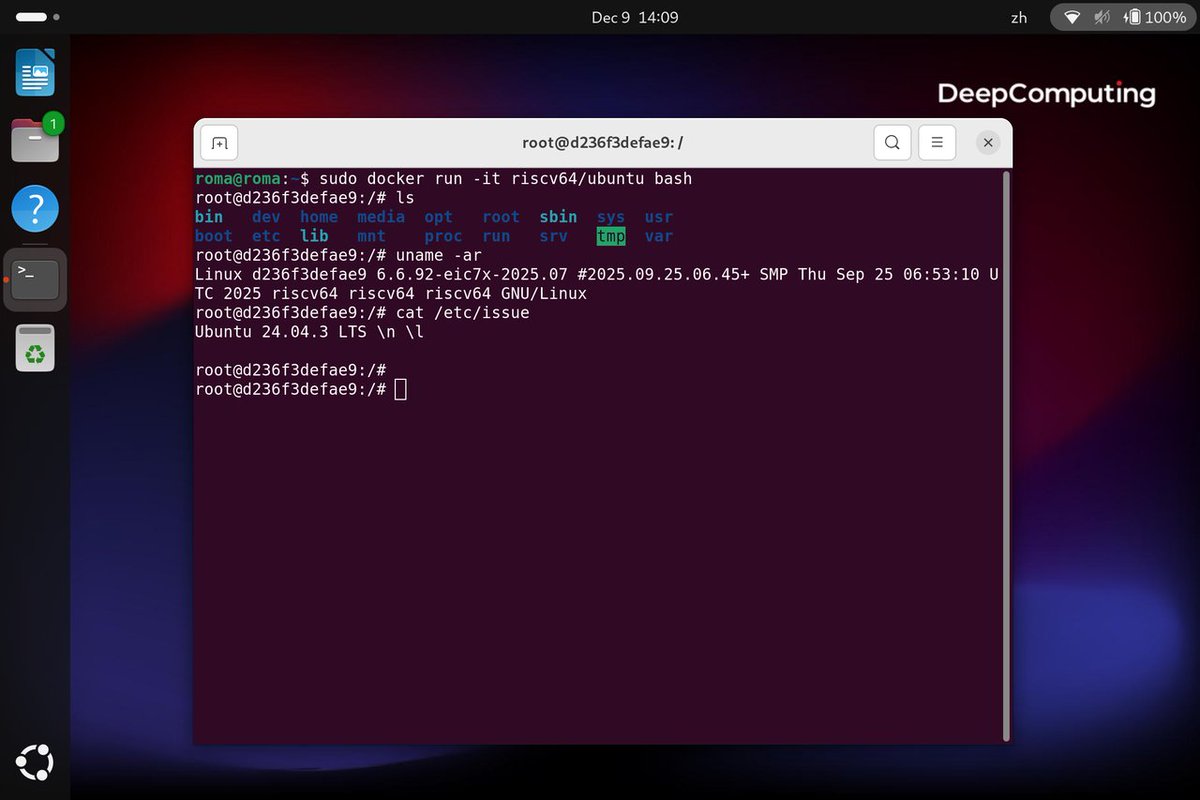Select Terminal icon in dock
Image resolution: width=1200 pixels, height=800 pixels.
click(x=35, y=278)
